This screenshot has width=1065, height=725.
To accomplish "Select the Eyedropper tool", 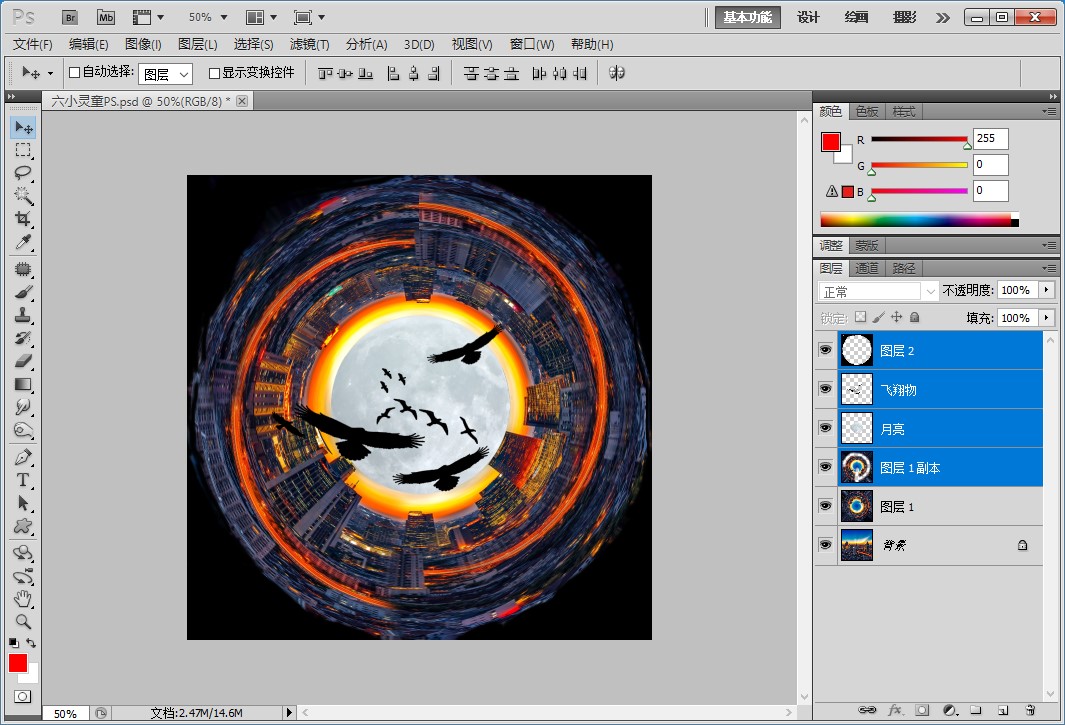I will 23,242.
